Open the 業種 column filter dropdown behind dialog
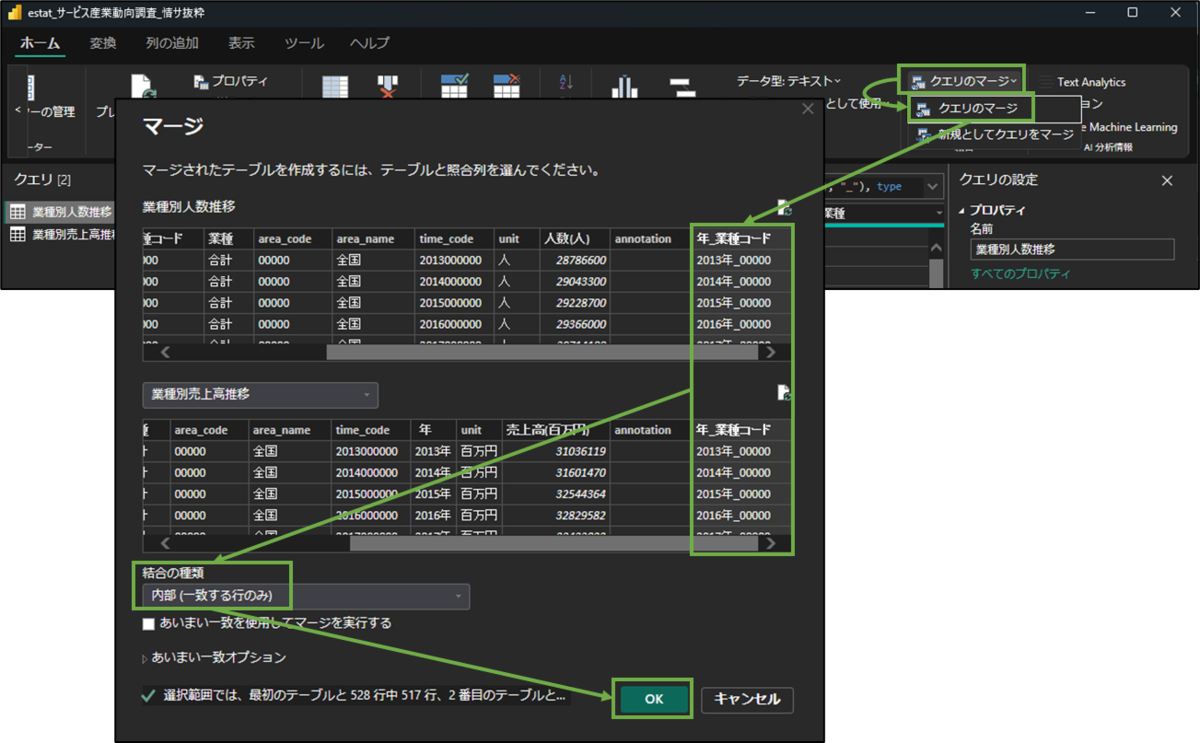 939,213
